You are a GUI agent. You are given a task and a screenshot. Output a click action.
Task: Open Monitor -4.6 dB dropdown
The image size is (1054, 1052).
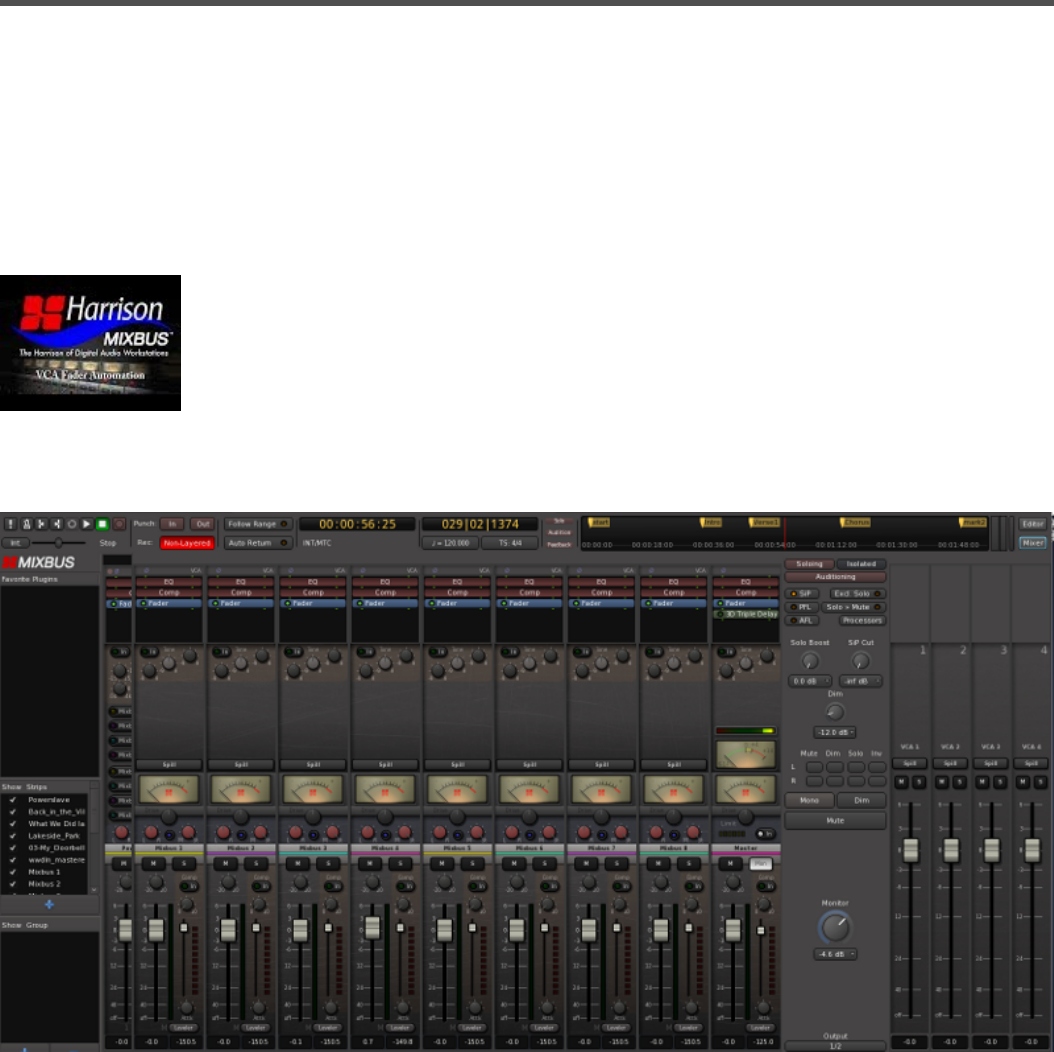tap(835, 954)
